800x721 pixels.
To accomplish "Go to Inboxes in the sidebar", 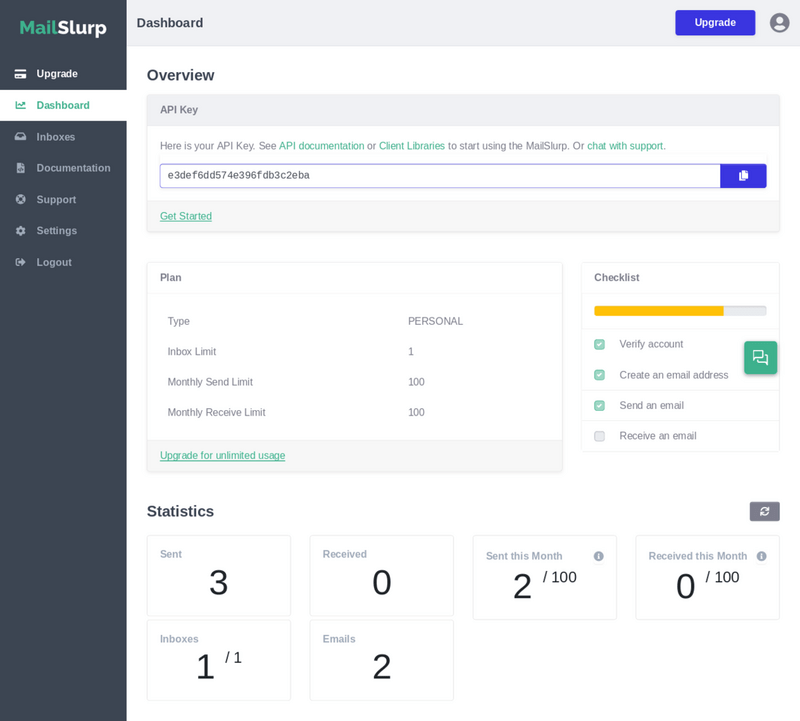I will (63, 137).
